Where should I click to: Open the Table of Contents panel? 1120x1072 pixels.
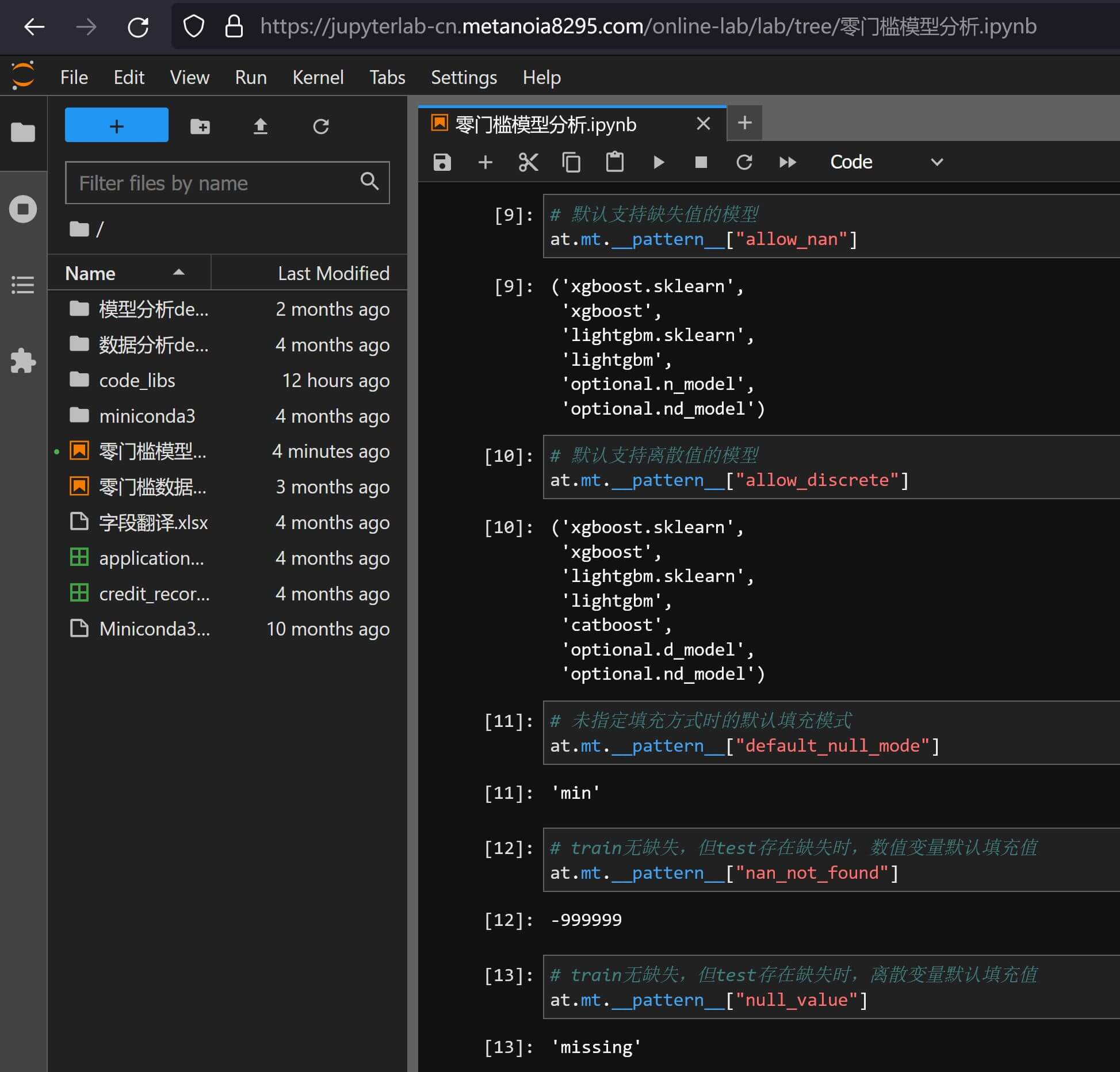(23, 285)
